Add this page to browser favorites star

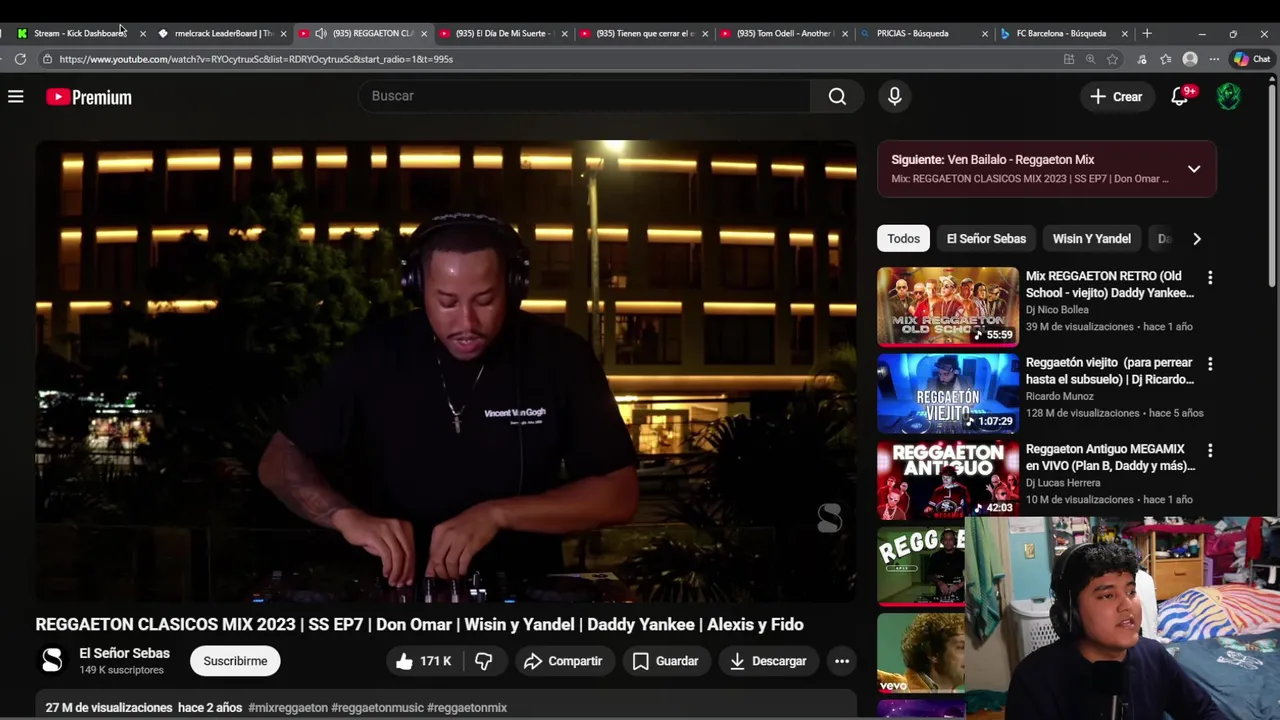tap(1112, 59)
